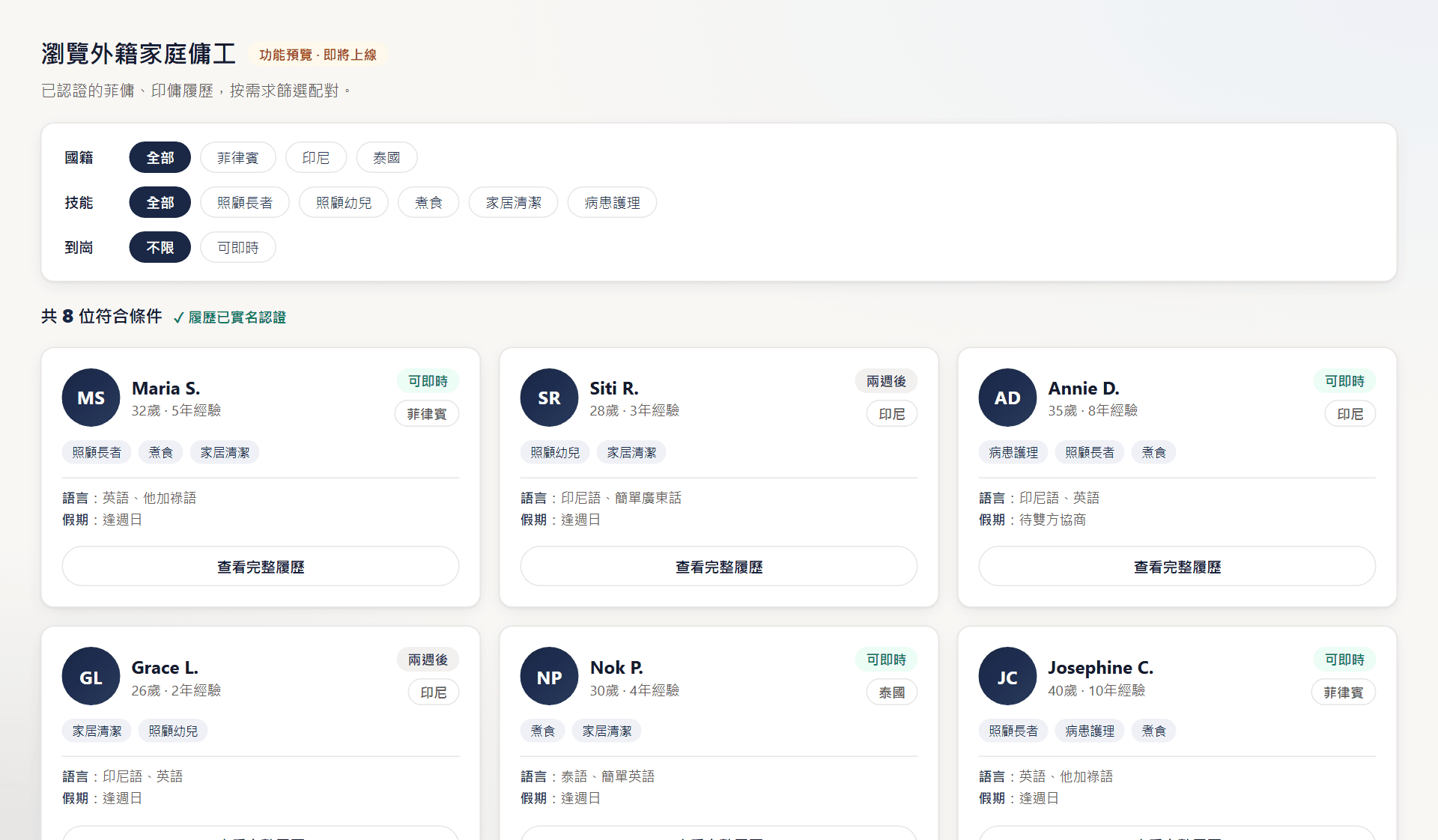1438x840 pixels.
Task: Click the GL avatar of Grace L.
Action: point(91,677)
